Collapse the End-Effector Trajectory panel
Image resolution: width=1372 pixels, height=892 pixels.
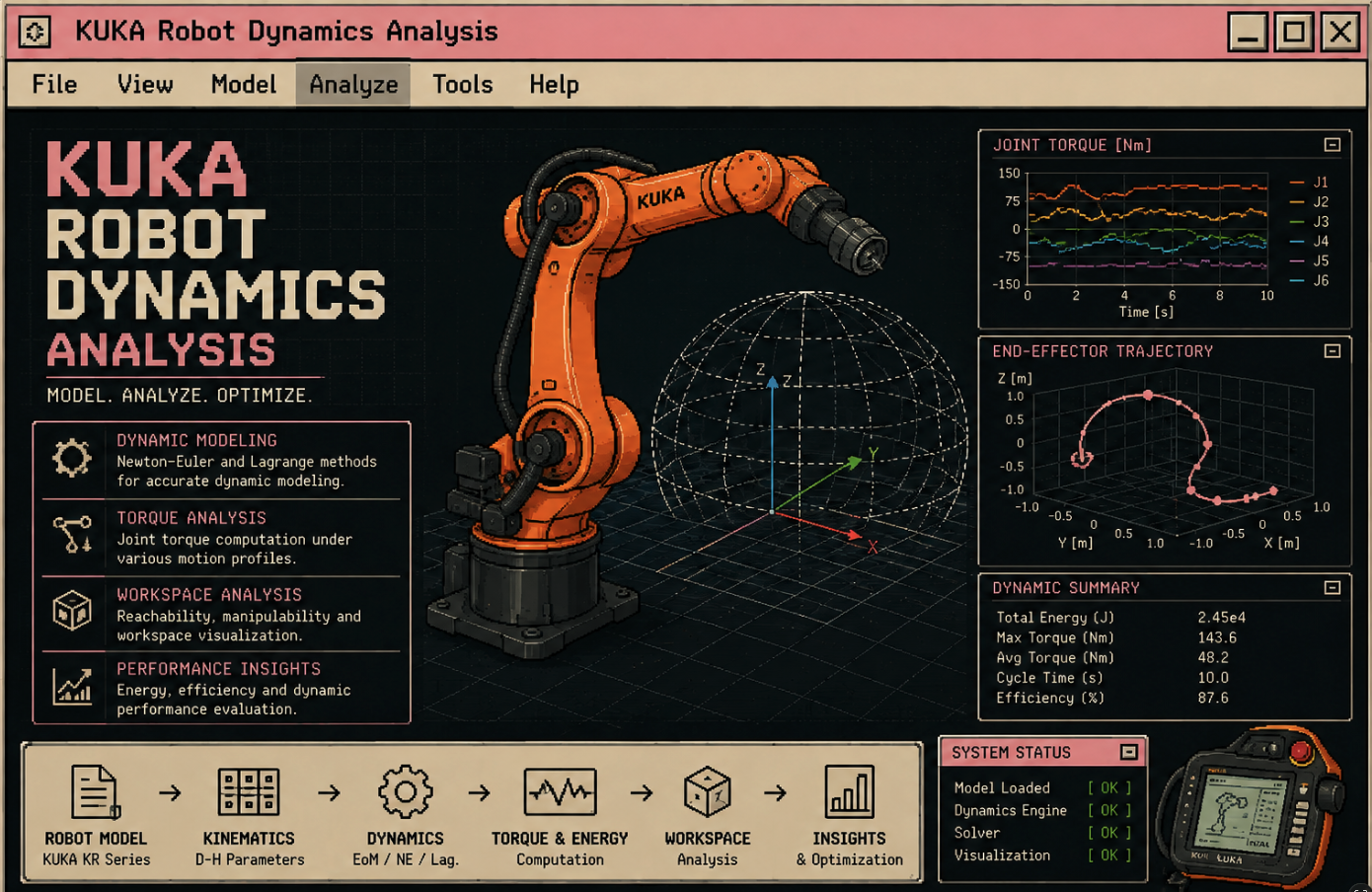pos(1333,351)
